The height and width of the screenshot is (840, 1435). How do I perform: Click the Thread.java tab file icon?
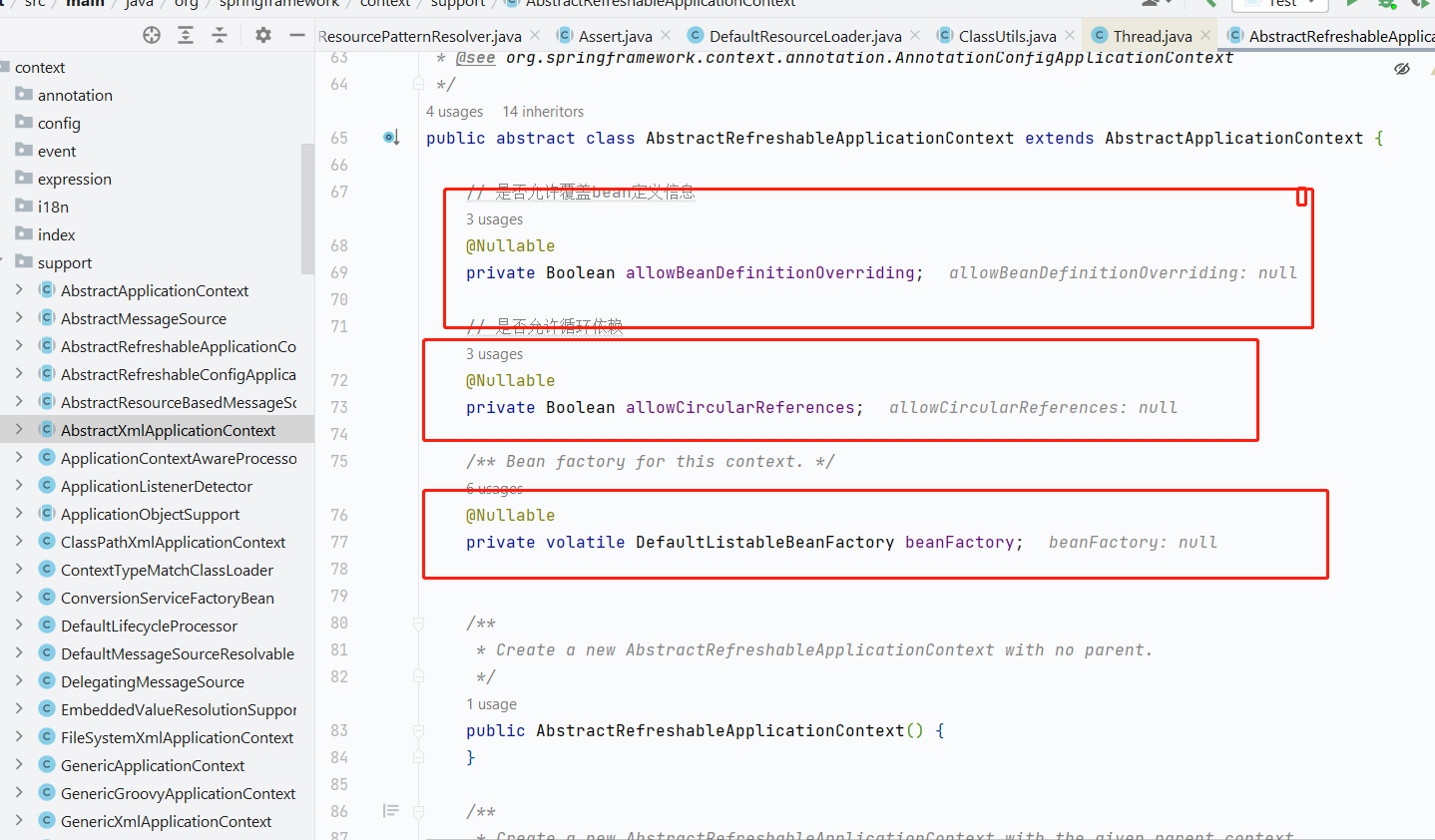pos(1100,35)
